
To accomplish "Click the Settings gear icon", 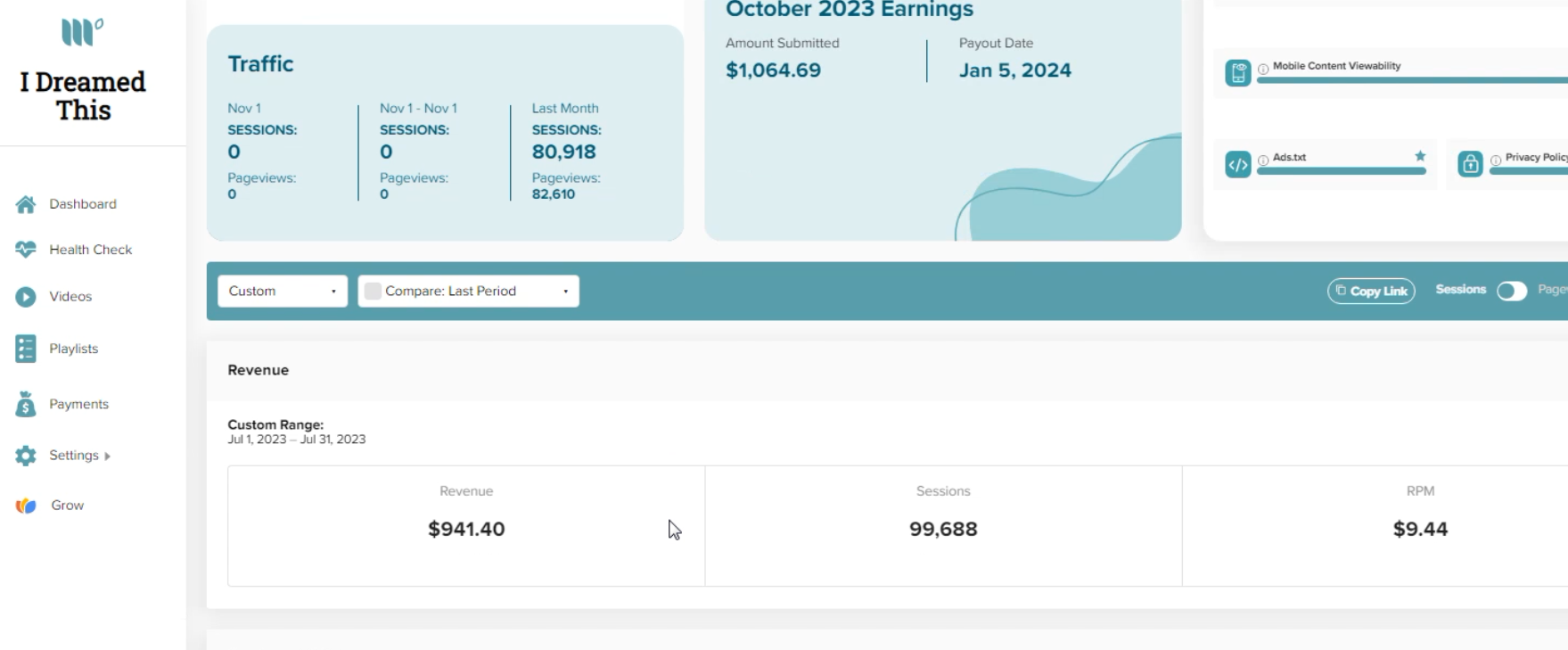I will click(x=26, y=456).
